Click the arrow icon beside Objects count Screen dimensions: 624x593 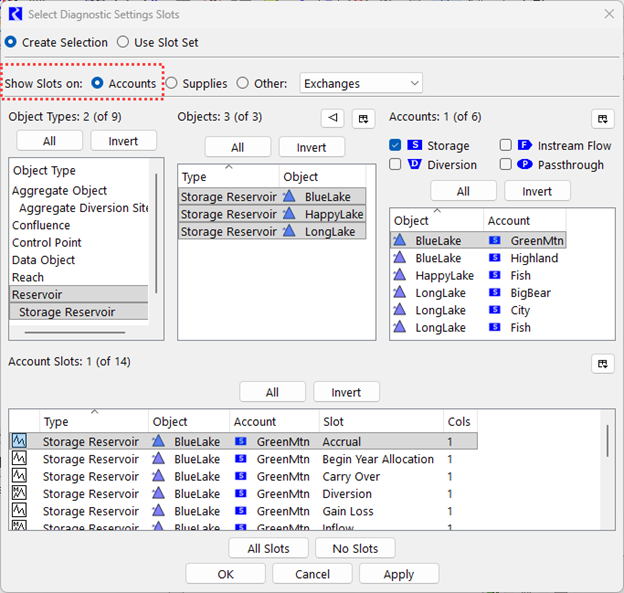[x=332, y=118]
